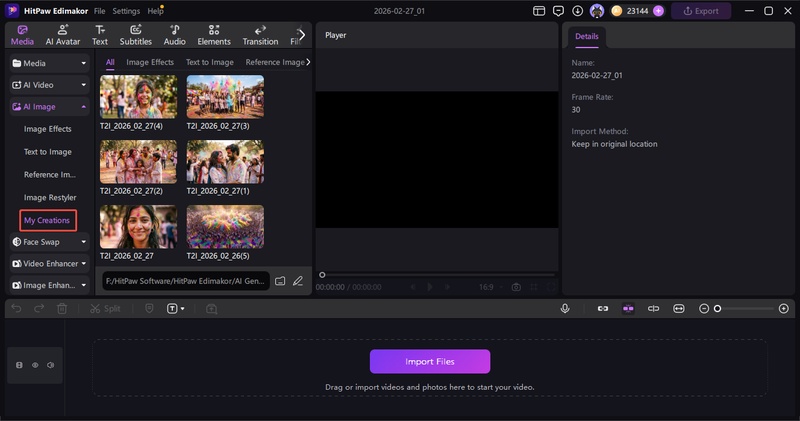Click the Import Files button
This screenshot has height=421, width=800.
[429, 361]
